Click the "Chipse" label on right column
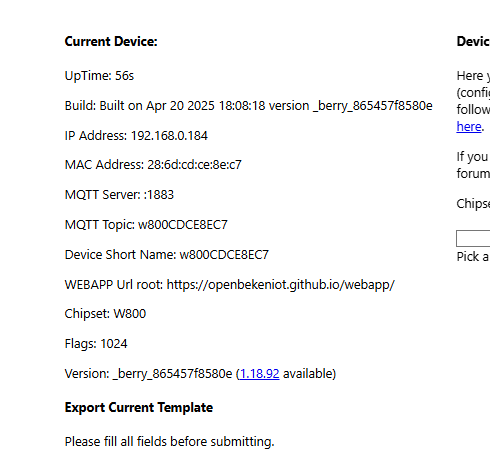 pos(473,204)
